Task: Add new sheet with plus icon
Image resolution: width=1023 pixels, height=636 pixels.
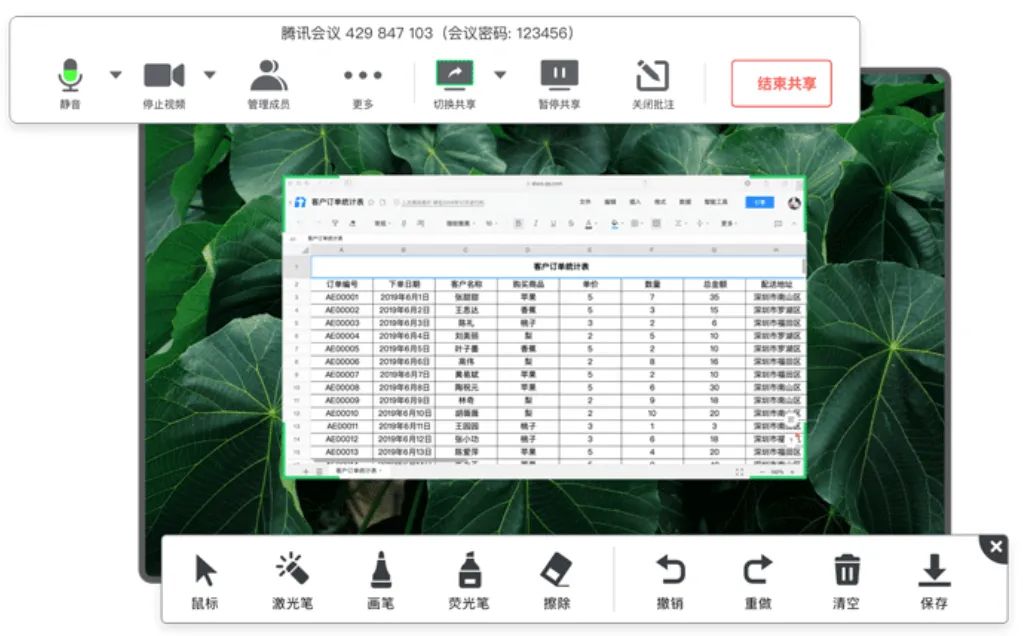Action: tap(305, 471)
